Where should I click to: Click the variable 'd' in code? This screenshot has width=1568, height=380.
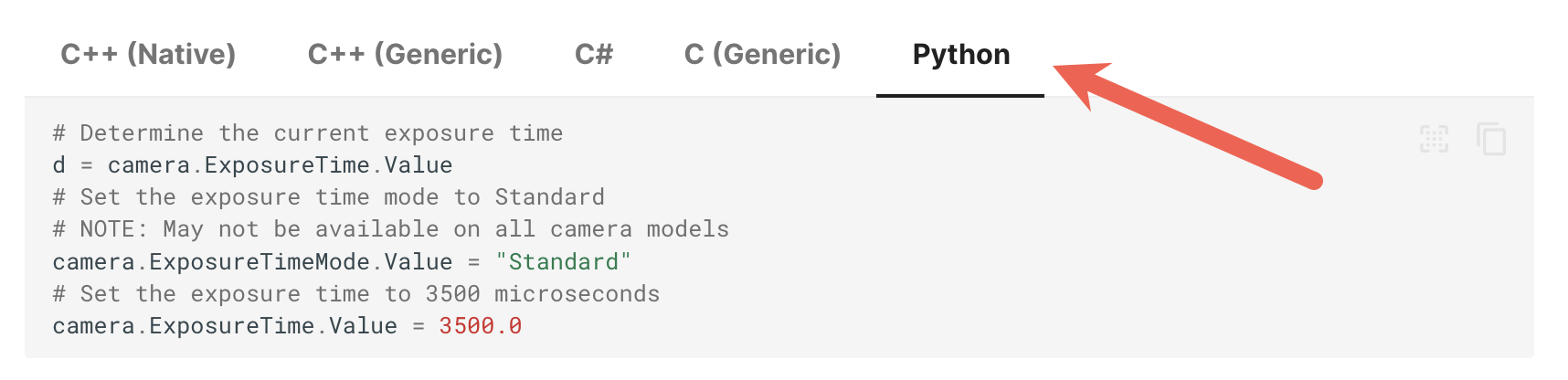pos(59,165)
